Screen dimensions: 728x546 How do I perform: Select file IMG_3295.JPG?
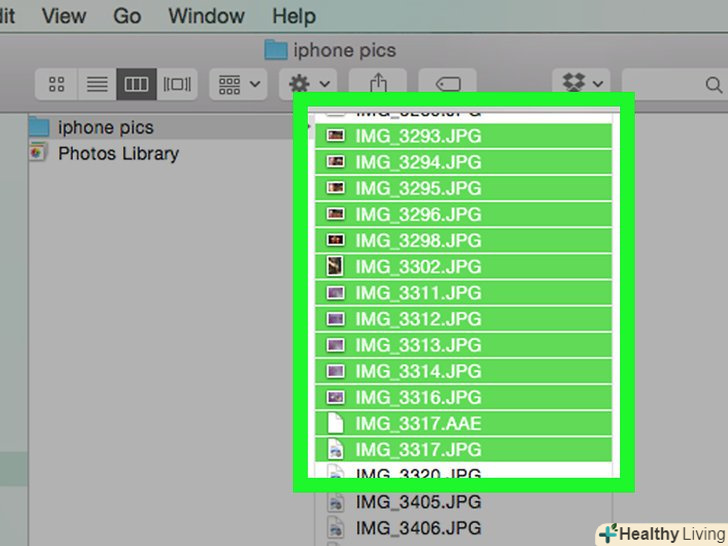pos(463,188)
